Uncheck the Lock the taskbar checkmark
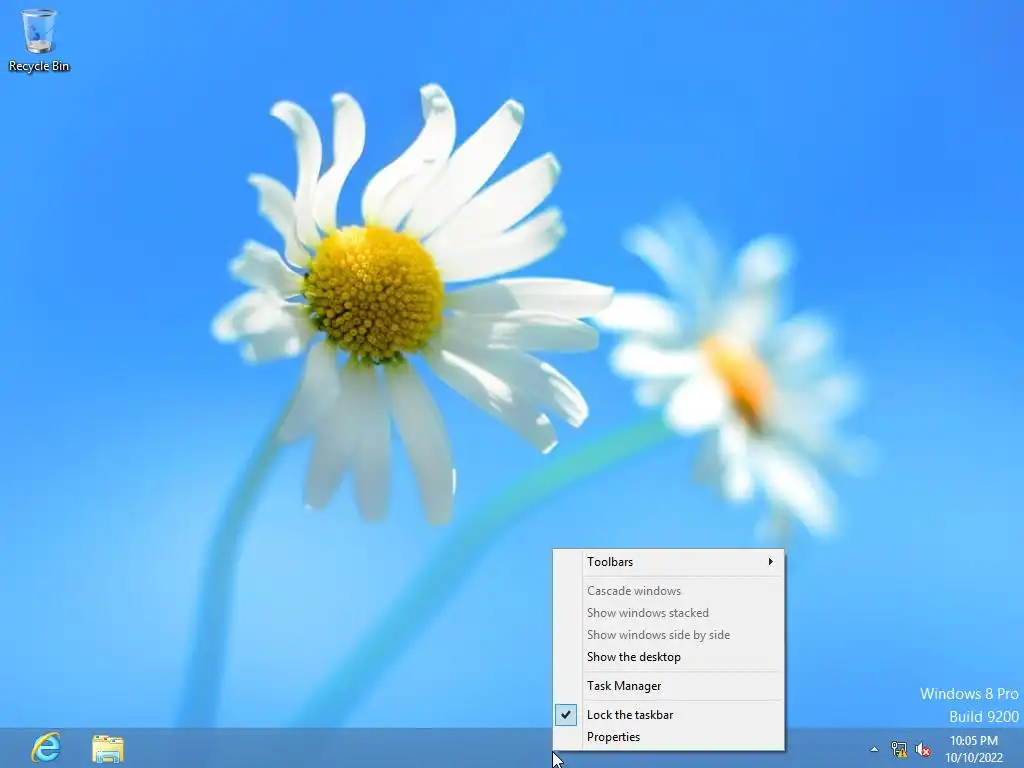Screen dimensions: 1024x768 pyautogui.click(x=566, y=714)
